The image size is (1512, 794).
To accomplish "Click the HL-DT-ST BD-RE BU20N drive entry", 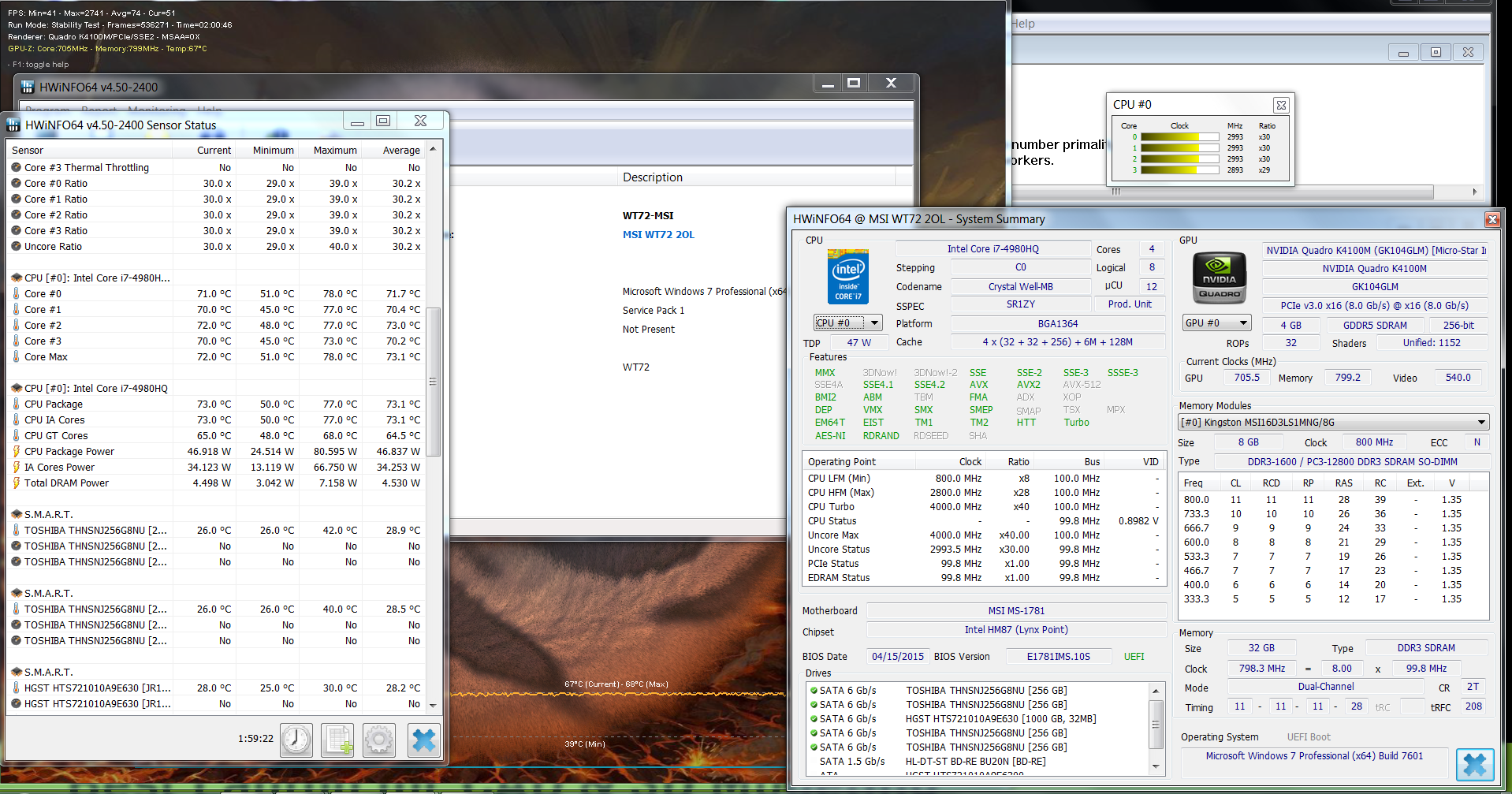I will tap(975, 761).
